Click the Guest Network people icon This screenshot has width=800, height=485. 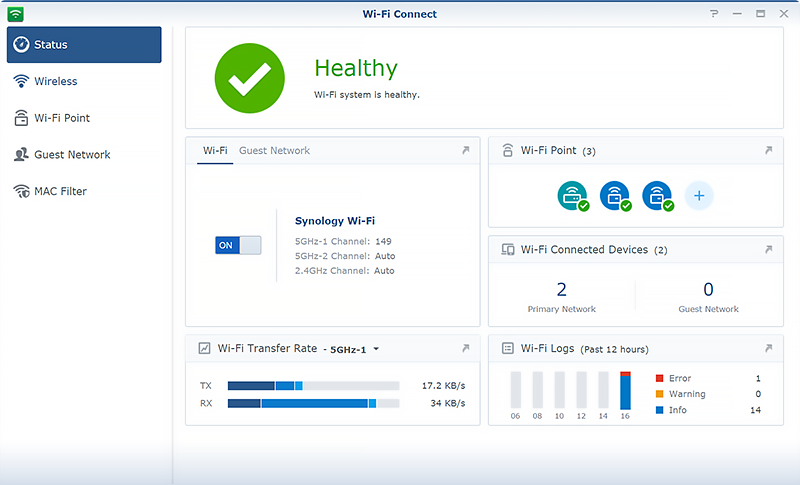21,155
